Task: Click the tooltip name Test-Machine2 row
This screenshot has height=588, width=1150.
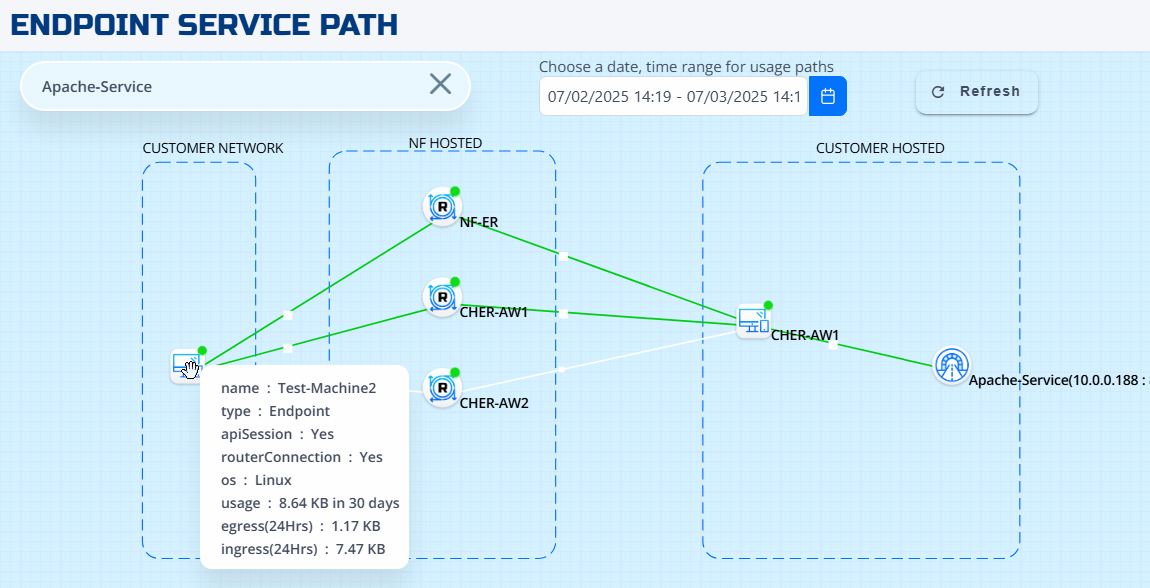Action: 299,389
